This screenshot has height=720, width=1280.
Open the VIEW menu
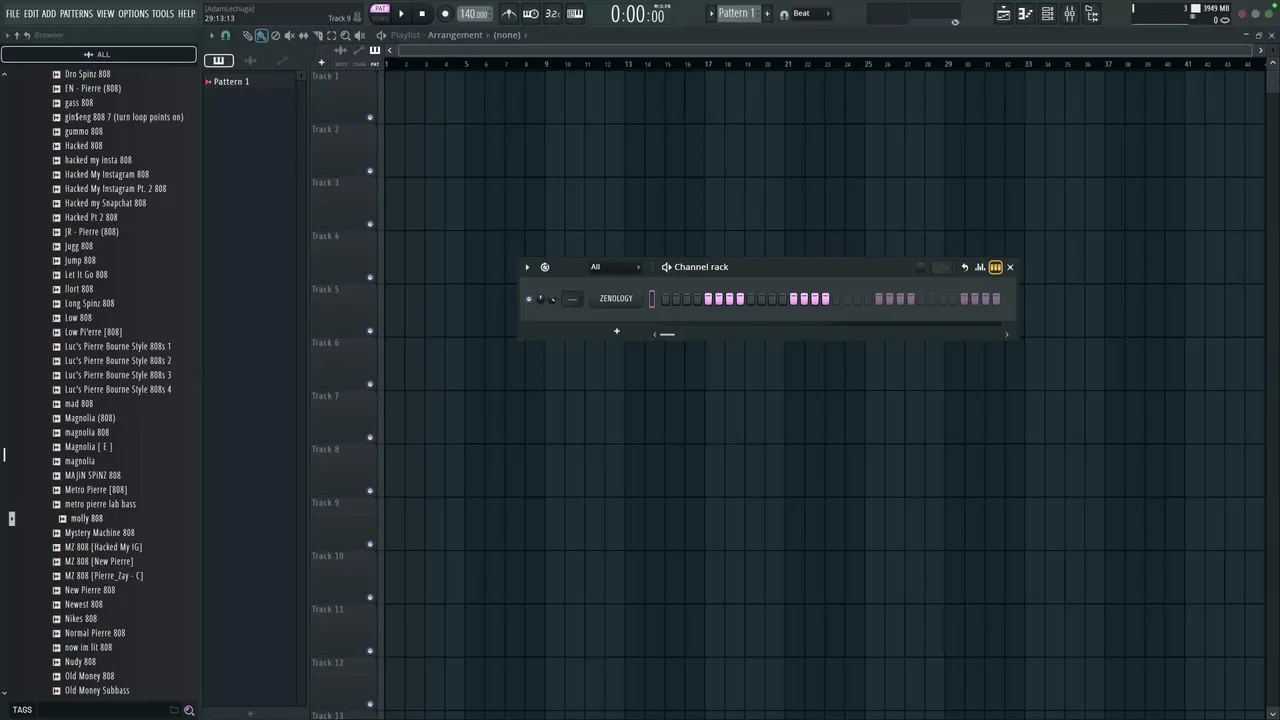tap(105, 14)
